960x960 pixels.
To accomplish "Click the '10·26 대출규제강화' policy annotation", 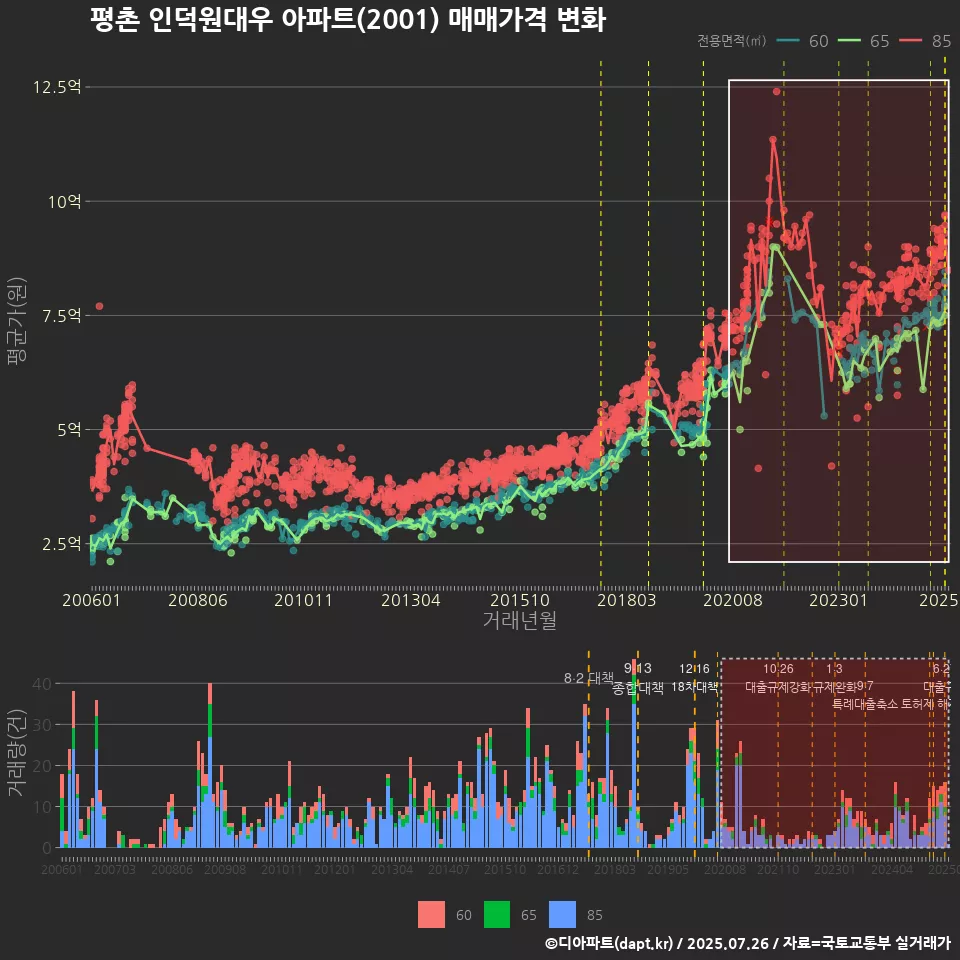I will [x=778, y=678].
